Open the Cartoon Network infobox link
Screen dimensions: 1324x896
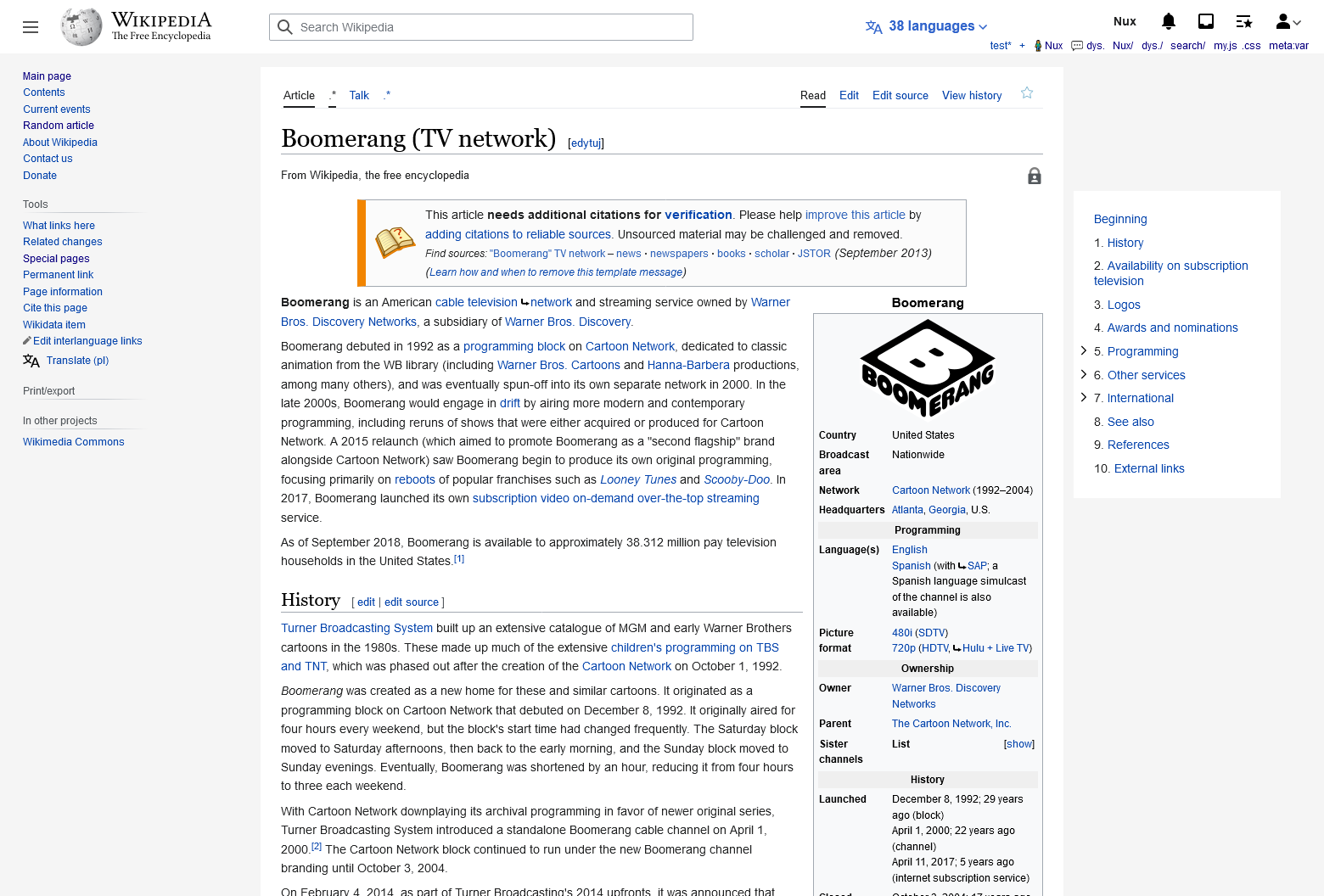(x=931, y=490)
